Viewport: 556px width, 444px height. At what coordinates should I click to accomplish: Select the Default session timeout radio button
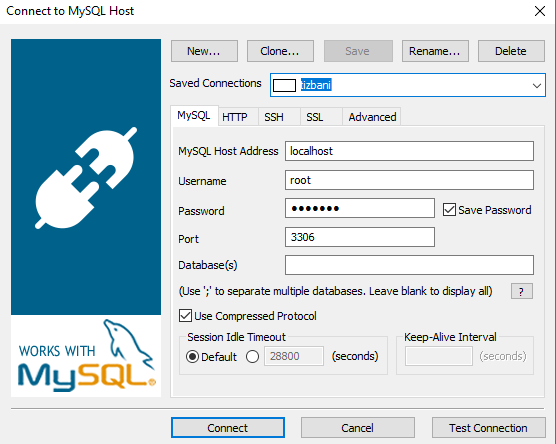click(x=192, y=357)
